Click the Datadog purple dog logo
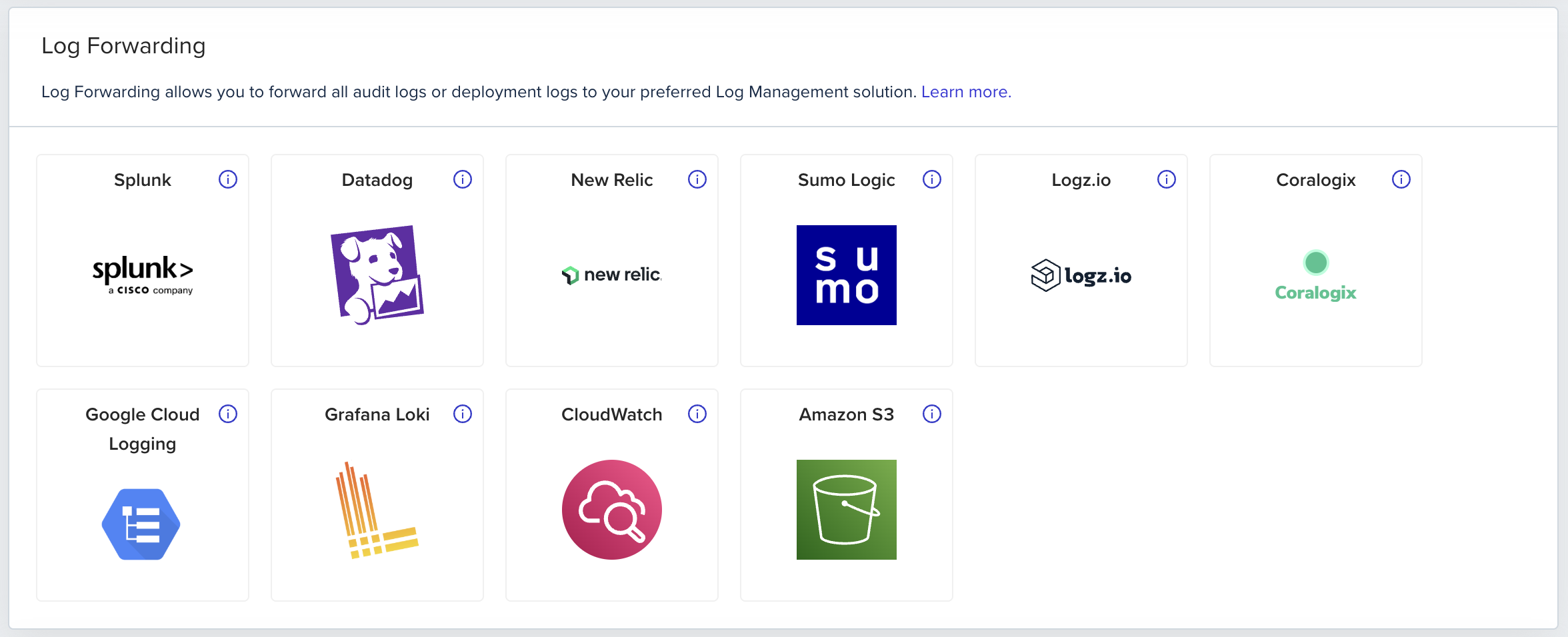 (x=377, y=275)
